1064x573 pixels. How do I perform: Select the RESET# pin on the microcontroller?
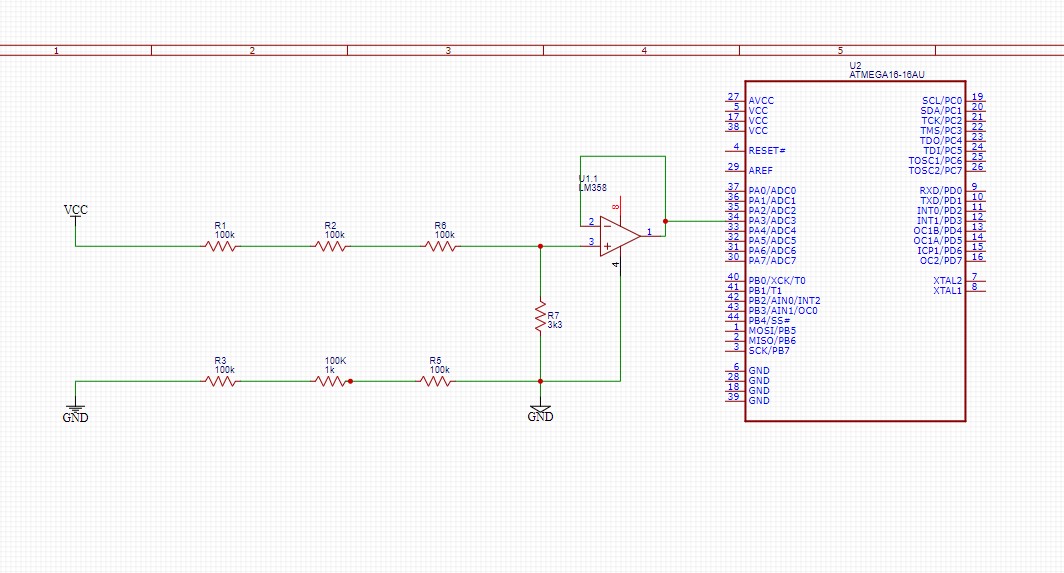766,150
